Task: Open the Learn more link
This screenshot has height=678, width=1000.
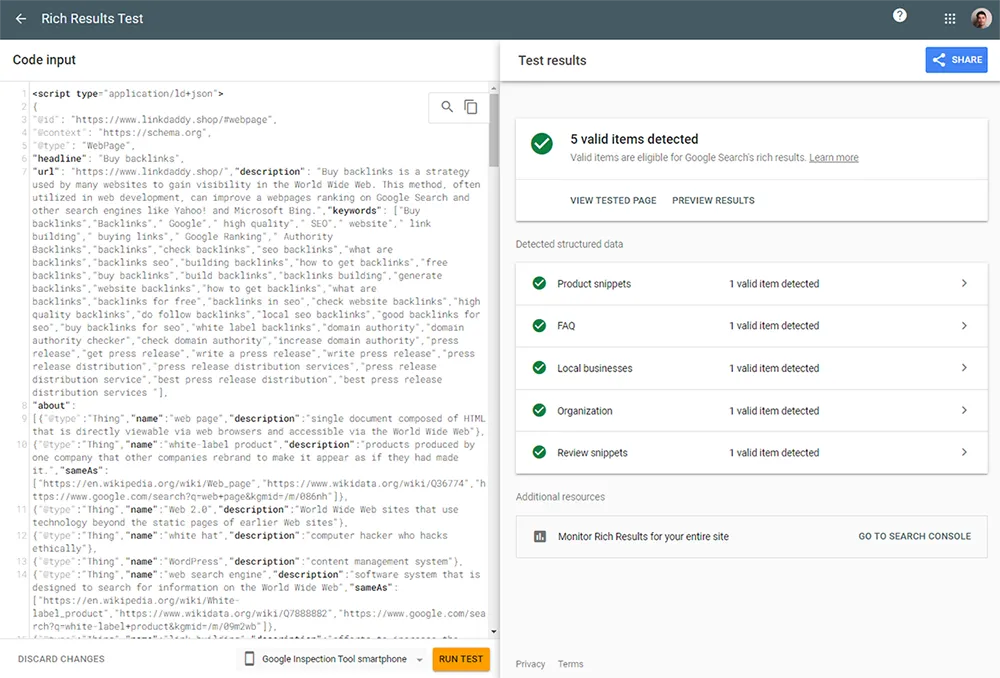Action: pos(834,158)
